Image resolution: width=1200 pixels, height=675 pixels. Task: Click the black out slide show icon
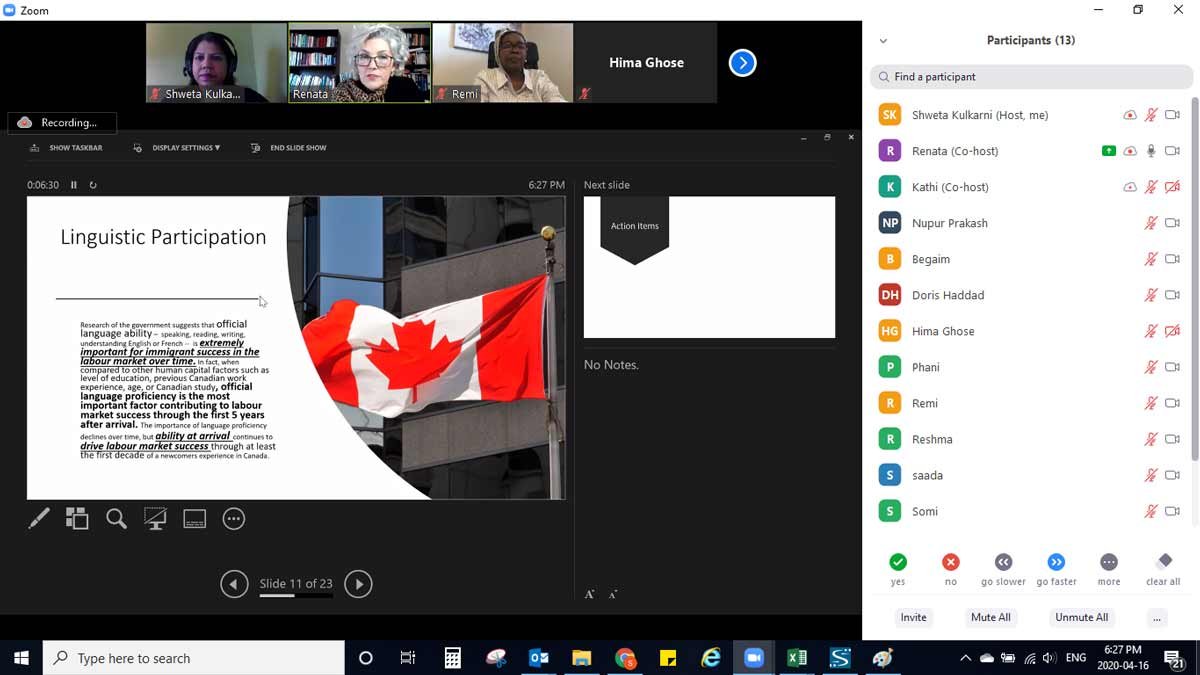click(x=155, y=518)
